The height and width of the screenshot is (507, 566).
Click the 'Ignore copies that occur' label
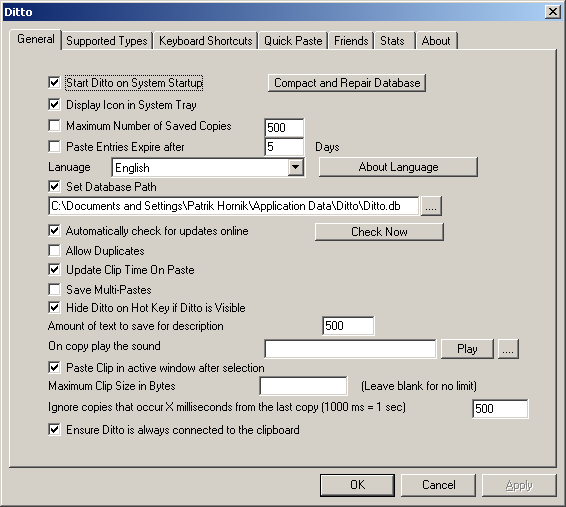(x=227, y=407)
